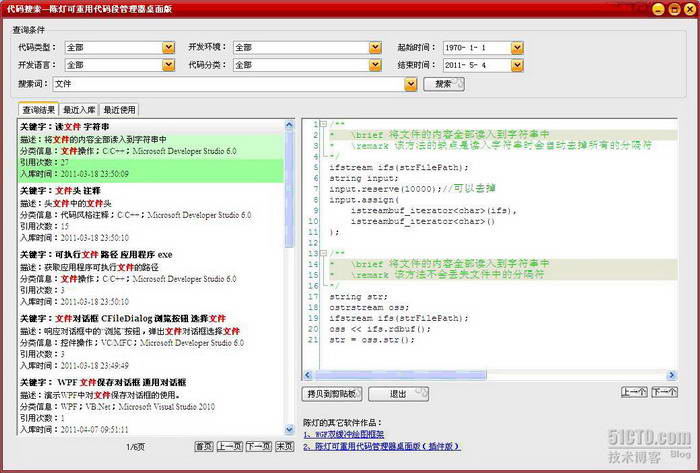The image size is (700, 473).
Task: Open the 开发语言 dropdown list
Action: click(x=166, y=66)
